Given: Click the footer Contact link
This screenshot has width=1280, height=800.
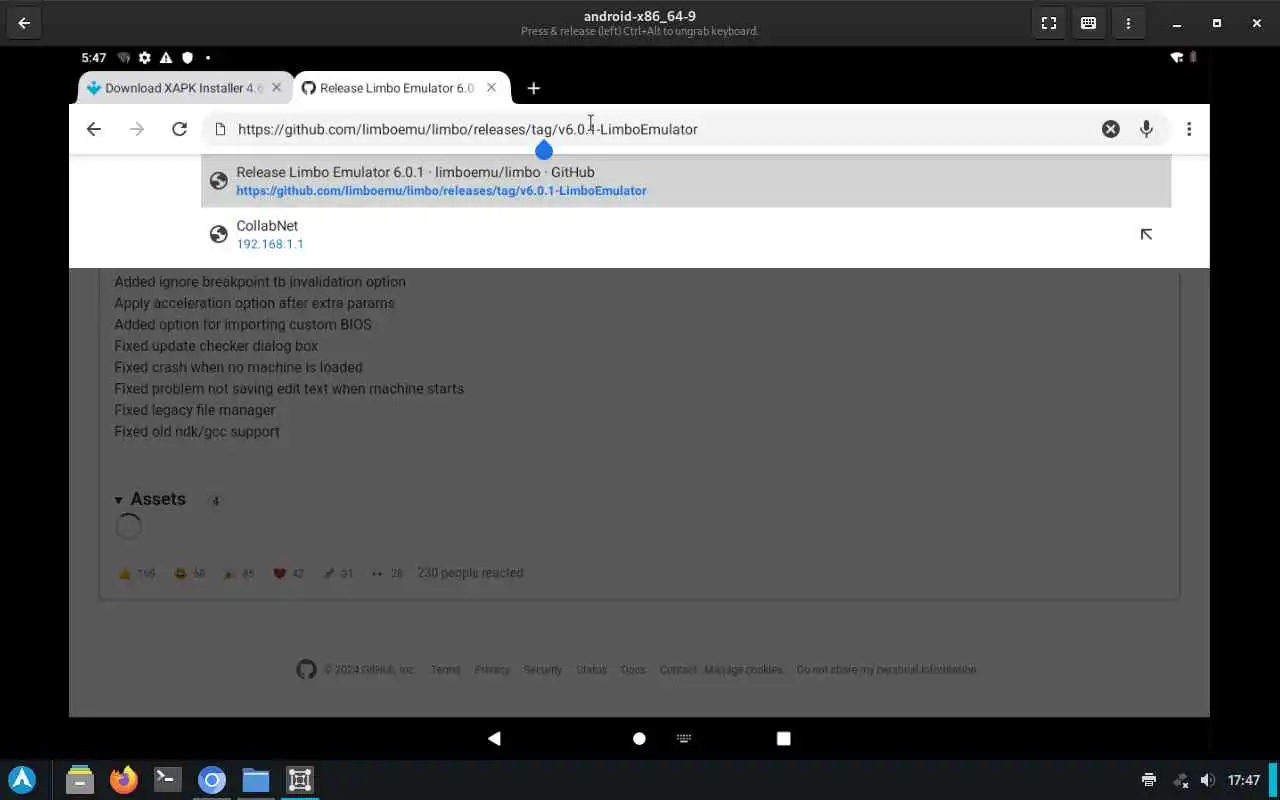Looking at the screenshot, I should point(678,670).
